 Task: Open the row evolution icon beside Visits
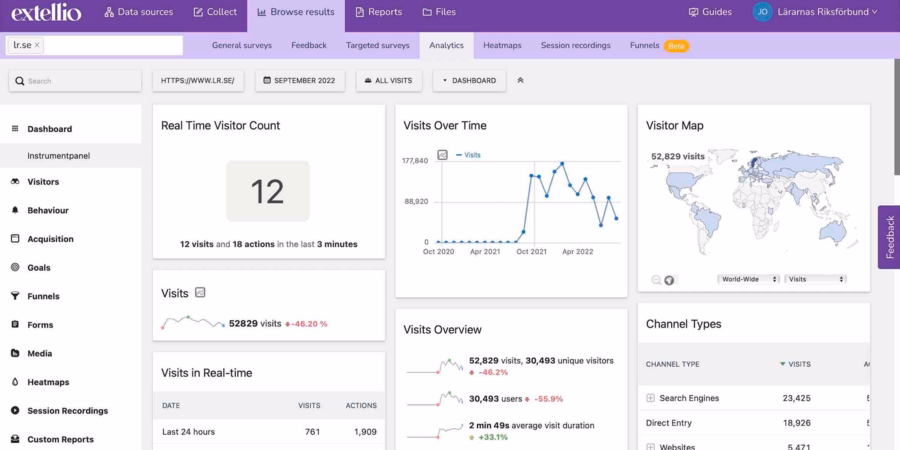pyautogui.click(x=200, y=293)
